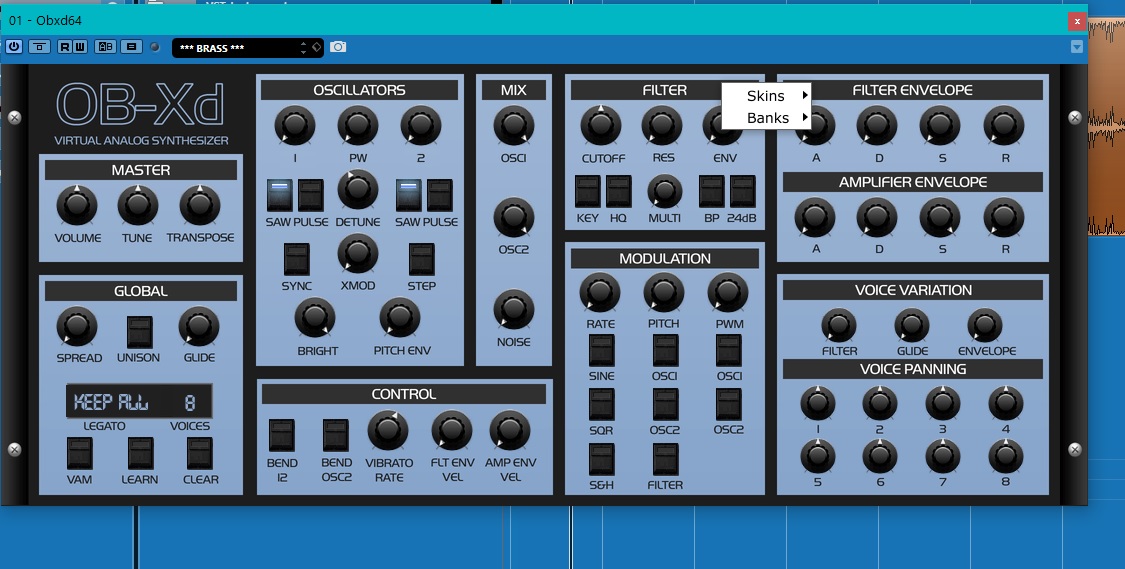Viewport: 1125px width, 569px height.
Task: Click the CLEAR button
Action: pos(199,453)
